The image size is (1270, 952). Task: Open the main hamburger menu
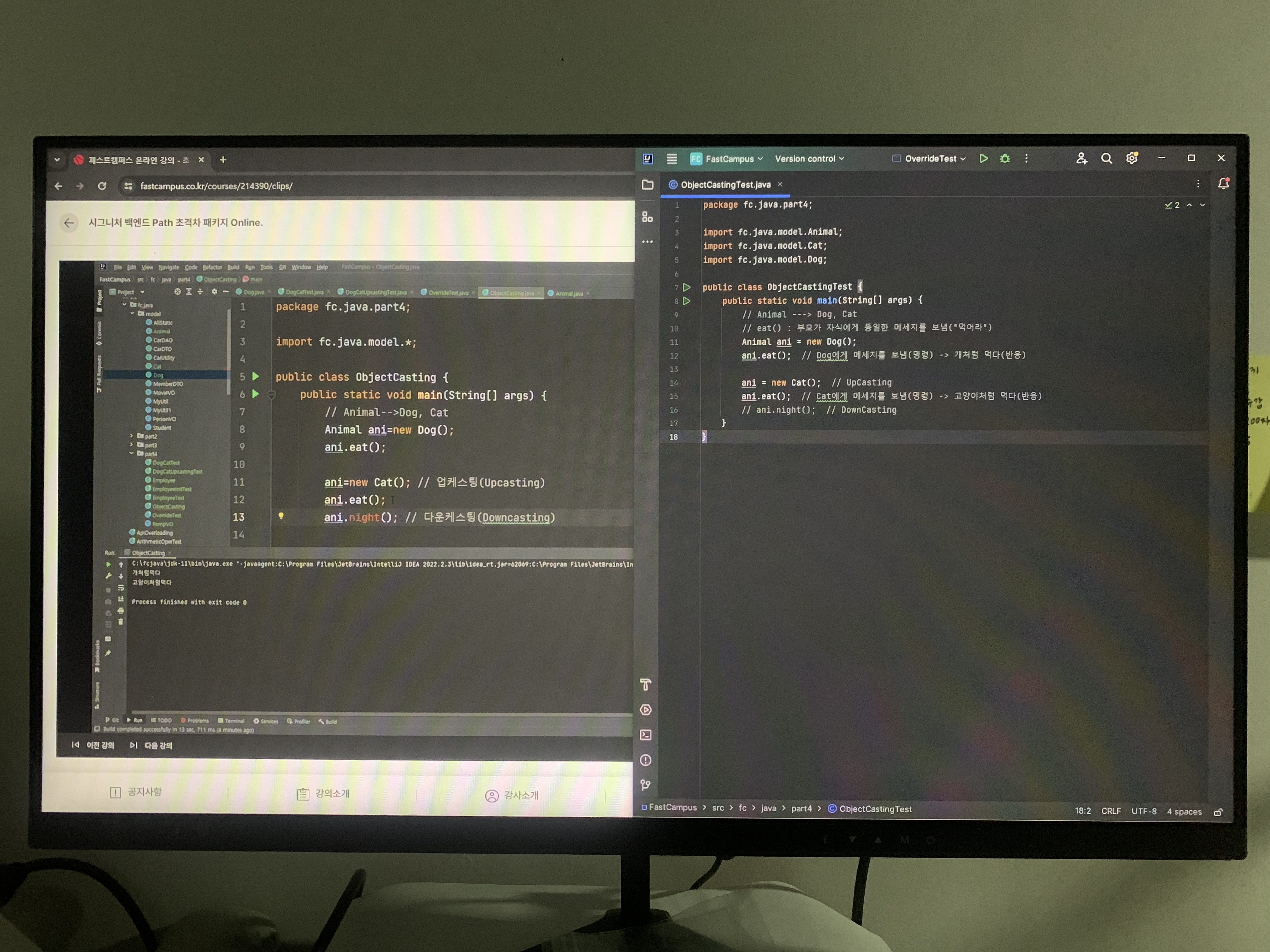click(x=672, y=159)
